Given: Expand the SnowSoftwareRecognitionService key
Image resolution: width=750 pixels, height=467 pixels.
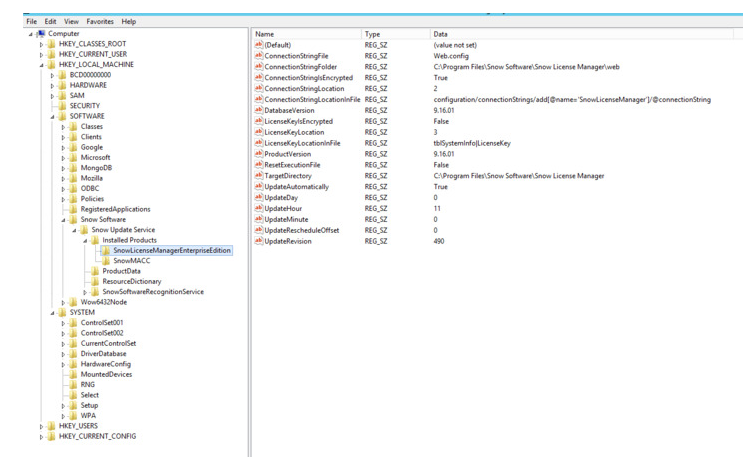Looking at the screenshot, I should (85, 292).
